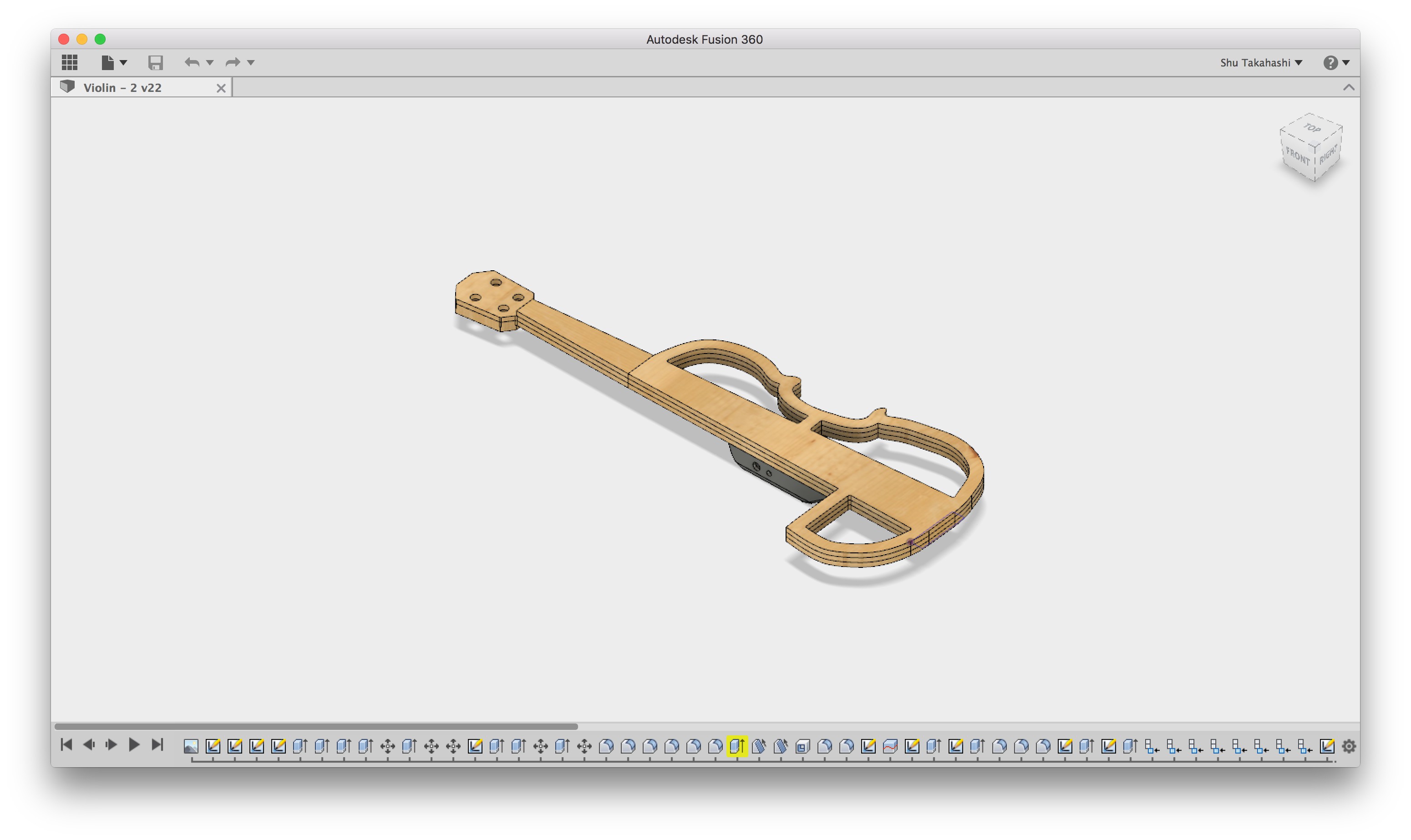Click the Save icon in toolbar
1411x840 pixels.
point(155,62)
